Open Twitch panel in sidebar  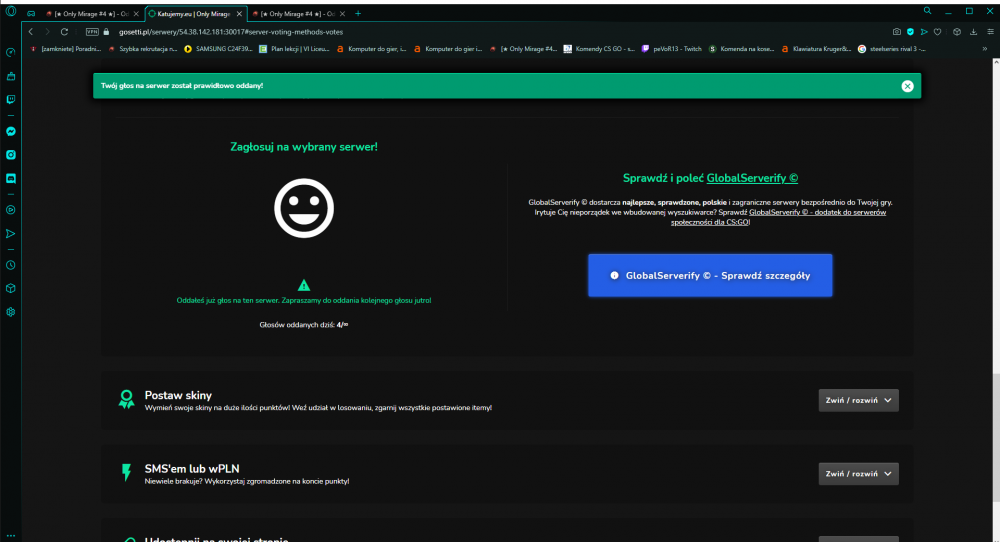[x=11, y=99]
